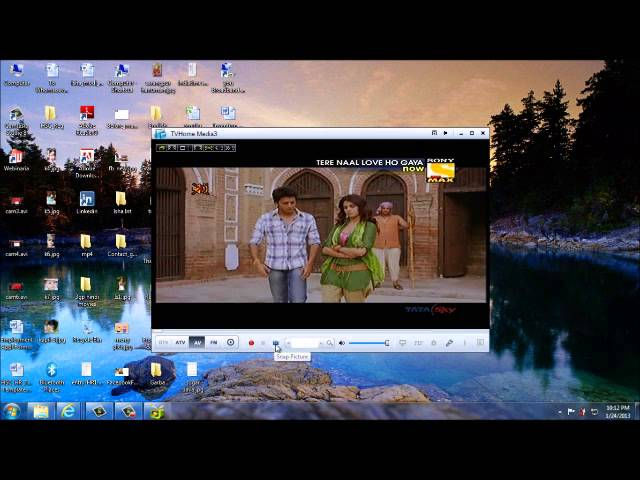Open the Webinaria desktop shortcut
Viewport: 640px width, 480px height.
pyautogui.click(x=16, y=160)
